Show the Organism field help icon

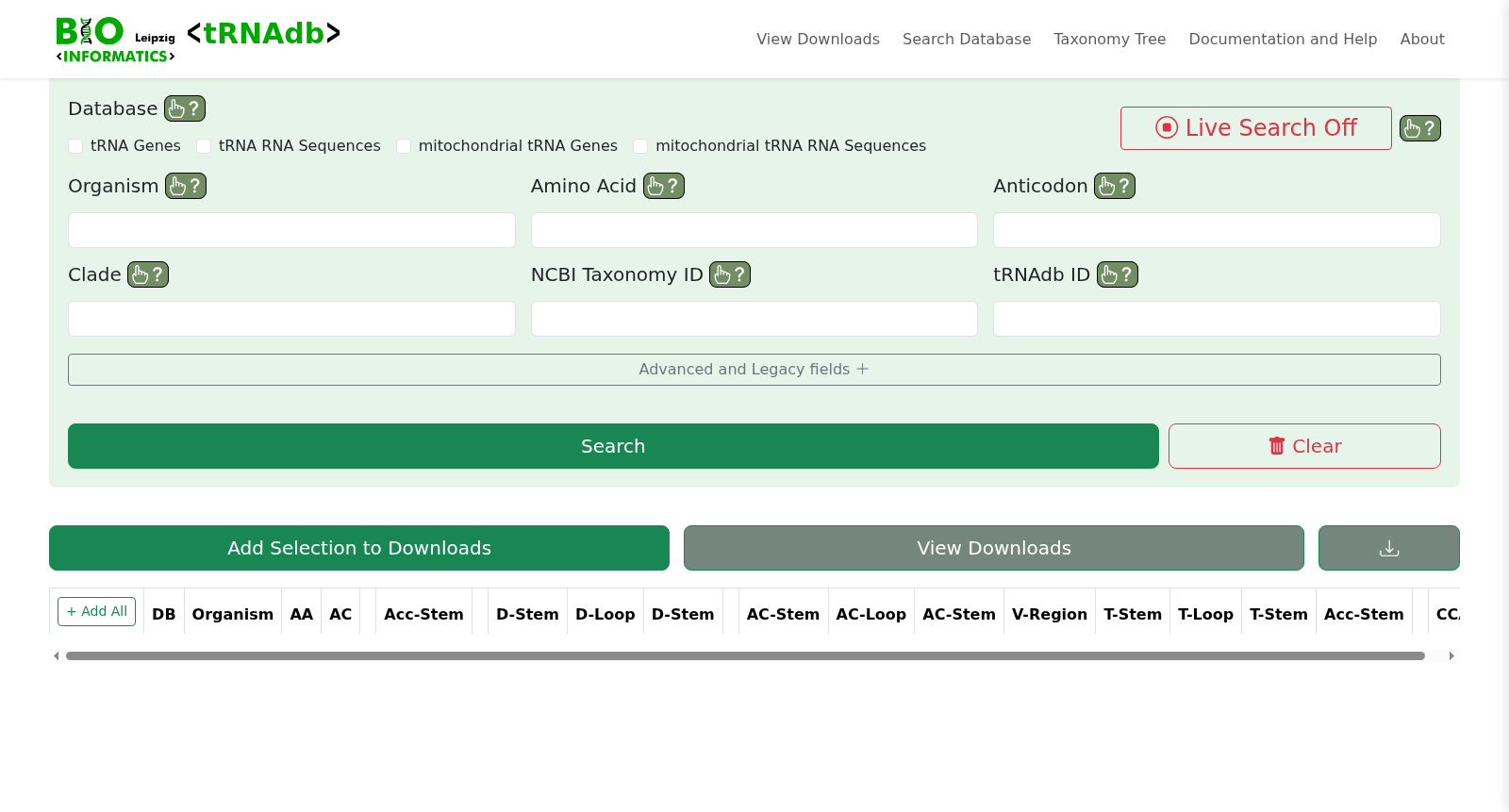[186, 186]
